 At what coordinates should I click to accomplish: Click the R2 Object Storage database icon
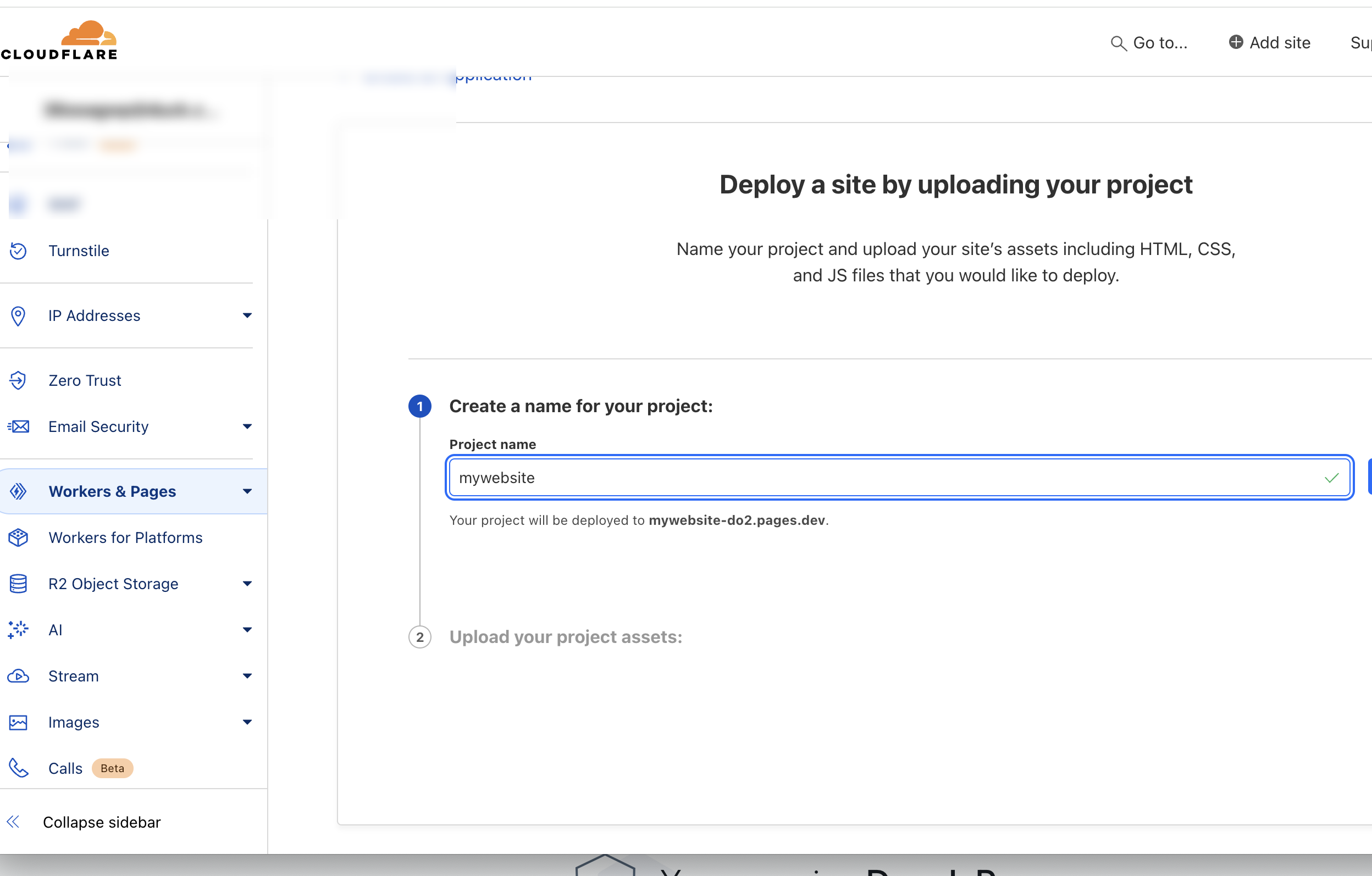coord(18,584)
